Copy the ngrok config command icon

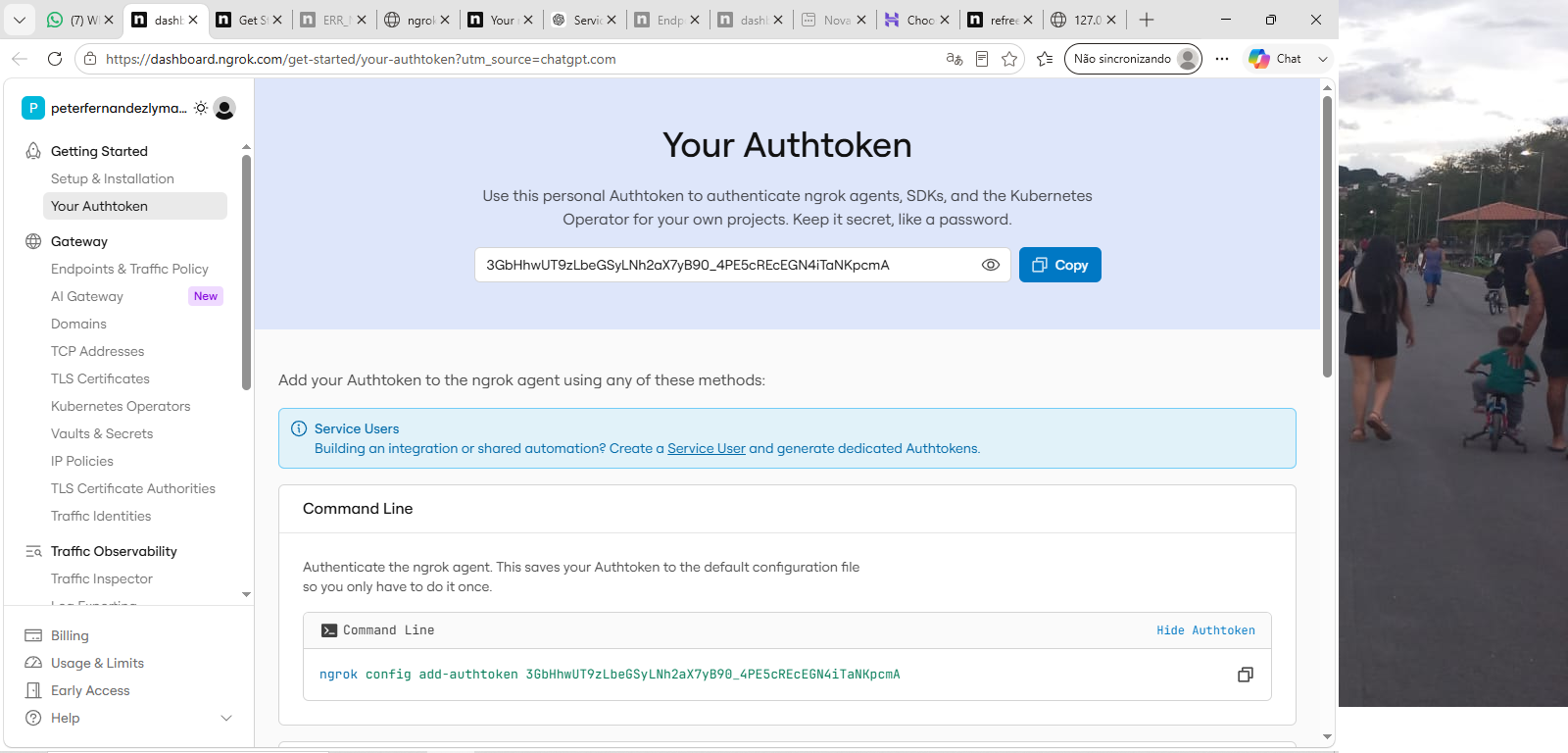[x=1246, y=675]
